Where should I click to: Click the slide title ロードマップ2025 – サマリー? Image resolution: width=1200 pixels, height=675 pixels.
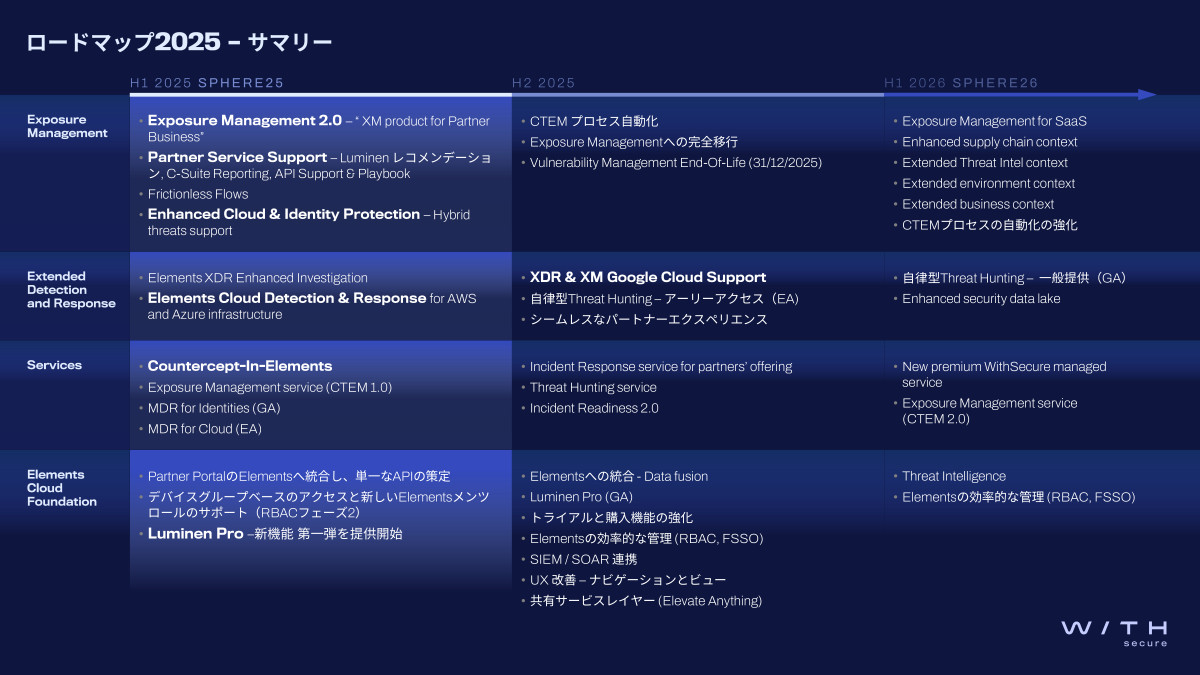point(179,42)
